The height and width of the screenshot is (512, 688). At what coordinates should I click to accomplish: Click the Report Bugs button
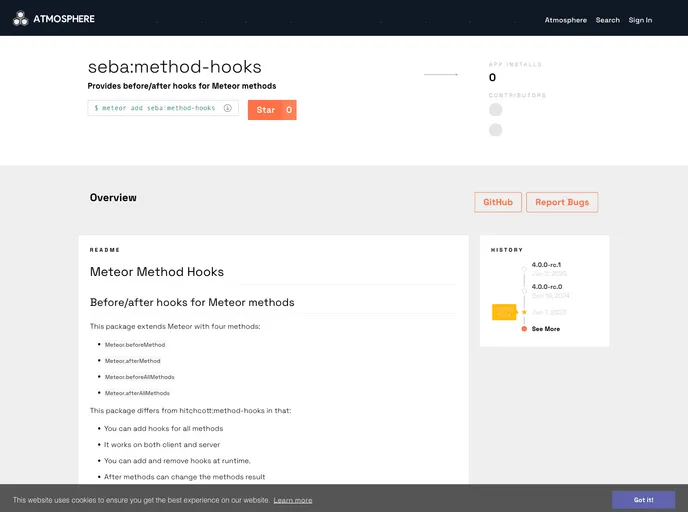tap(562, 202)
